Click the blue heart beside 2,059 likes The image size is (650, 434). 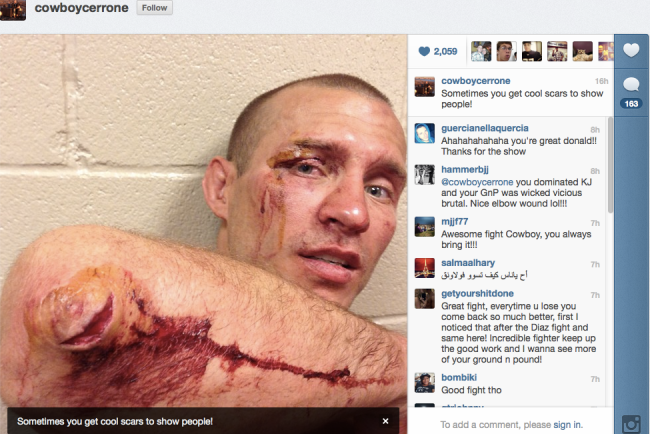[x=424, y=51]
